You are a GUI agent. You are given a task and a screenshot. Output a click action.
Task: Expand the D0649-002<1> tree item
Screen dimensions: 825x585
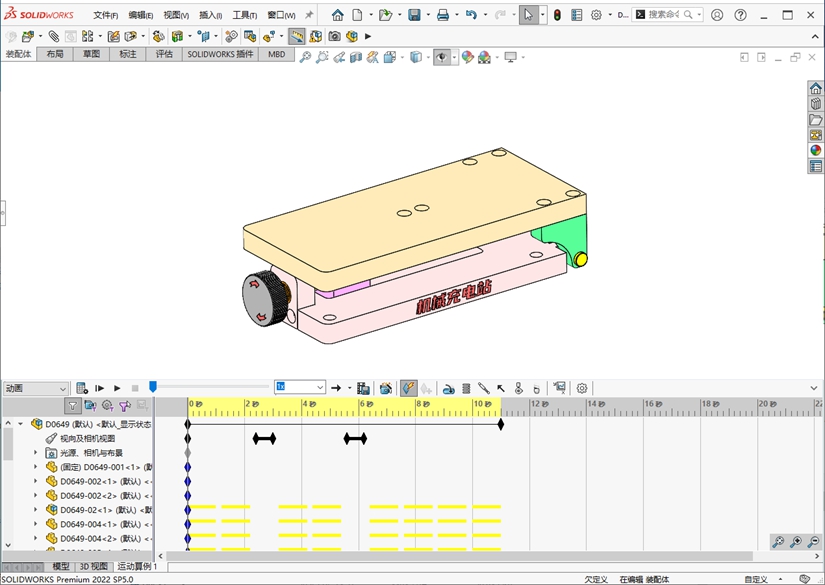[36, 481]
